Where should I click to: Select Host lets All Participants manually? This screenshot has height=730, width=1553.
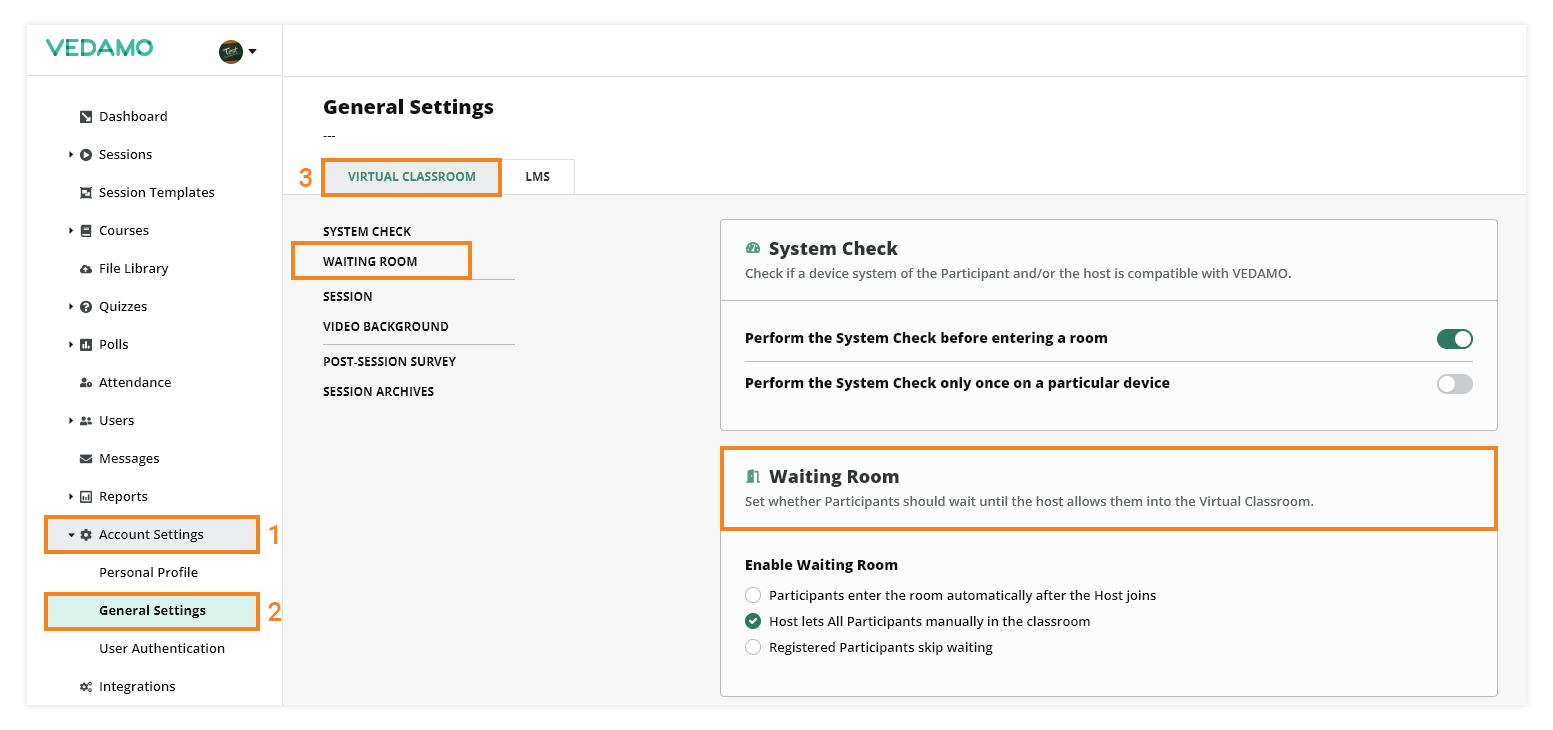coord(753,622)
